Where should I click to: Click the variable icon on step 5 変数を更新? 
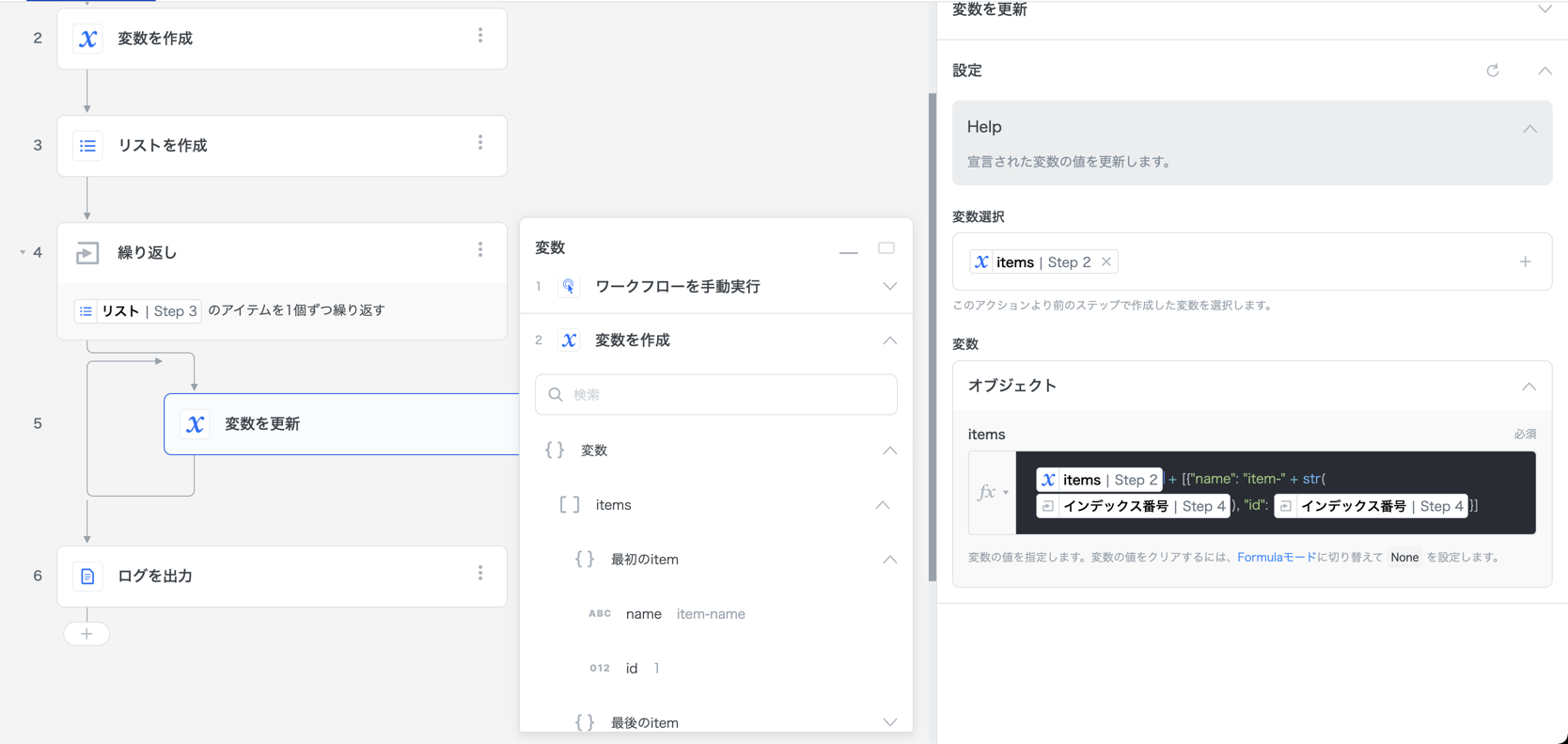195,424
